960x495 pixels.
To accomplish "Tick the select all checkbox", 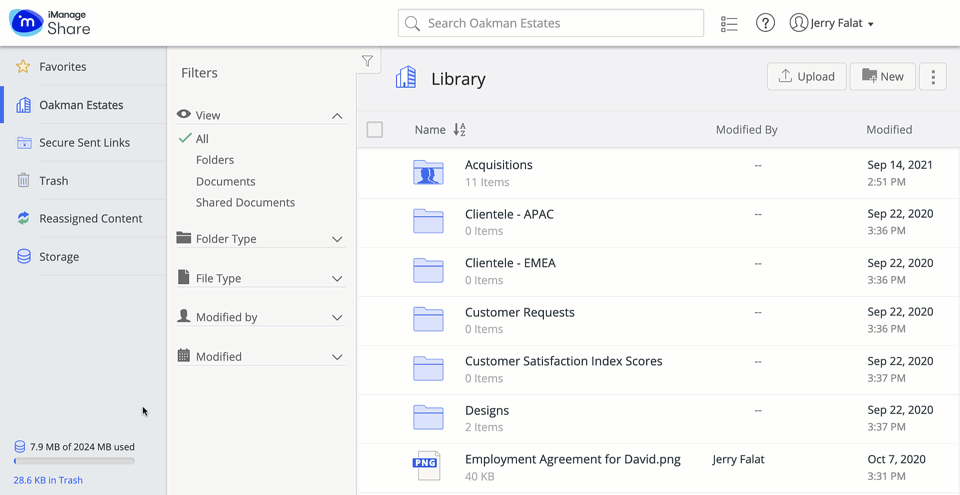I will pos(375,130).
